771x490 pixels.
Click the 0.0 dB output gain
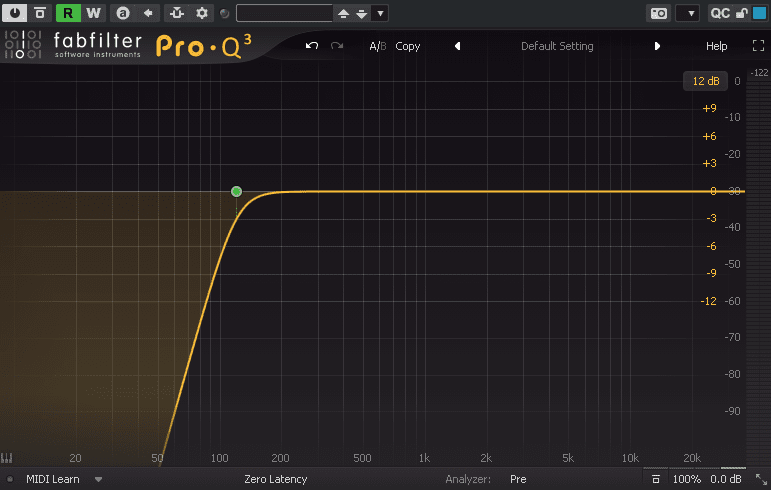click(726, 479)
